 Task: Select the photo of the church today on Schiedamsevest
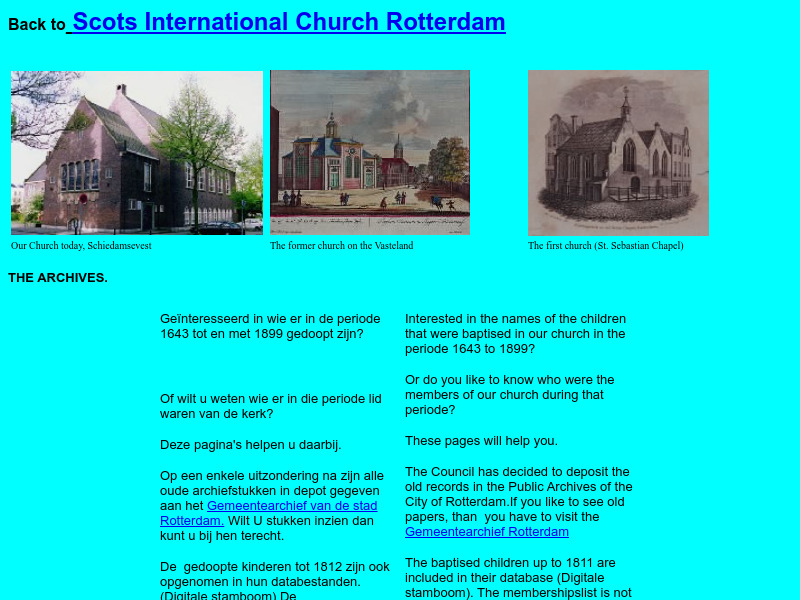tap(137, 153)
